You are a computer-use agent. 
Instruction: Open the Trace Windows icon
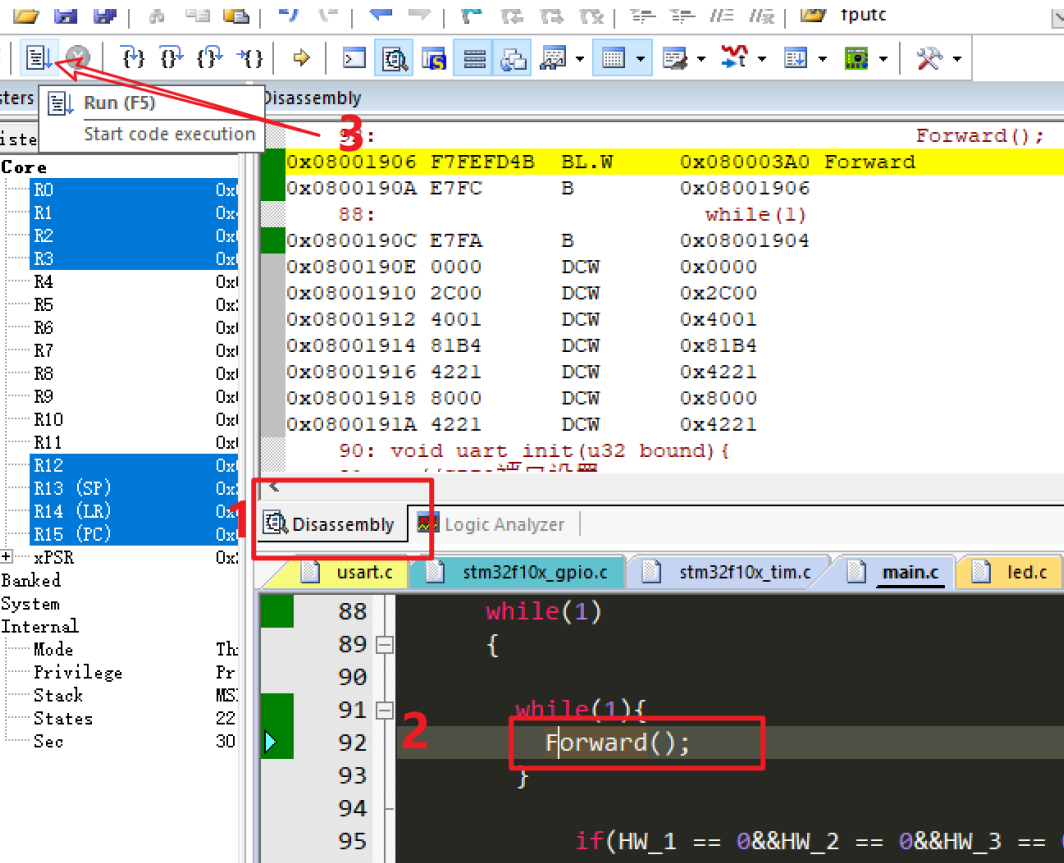[795, 58]
